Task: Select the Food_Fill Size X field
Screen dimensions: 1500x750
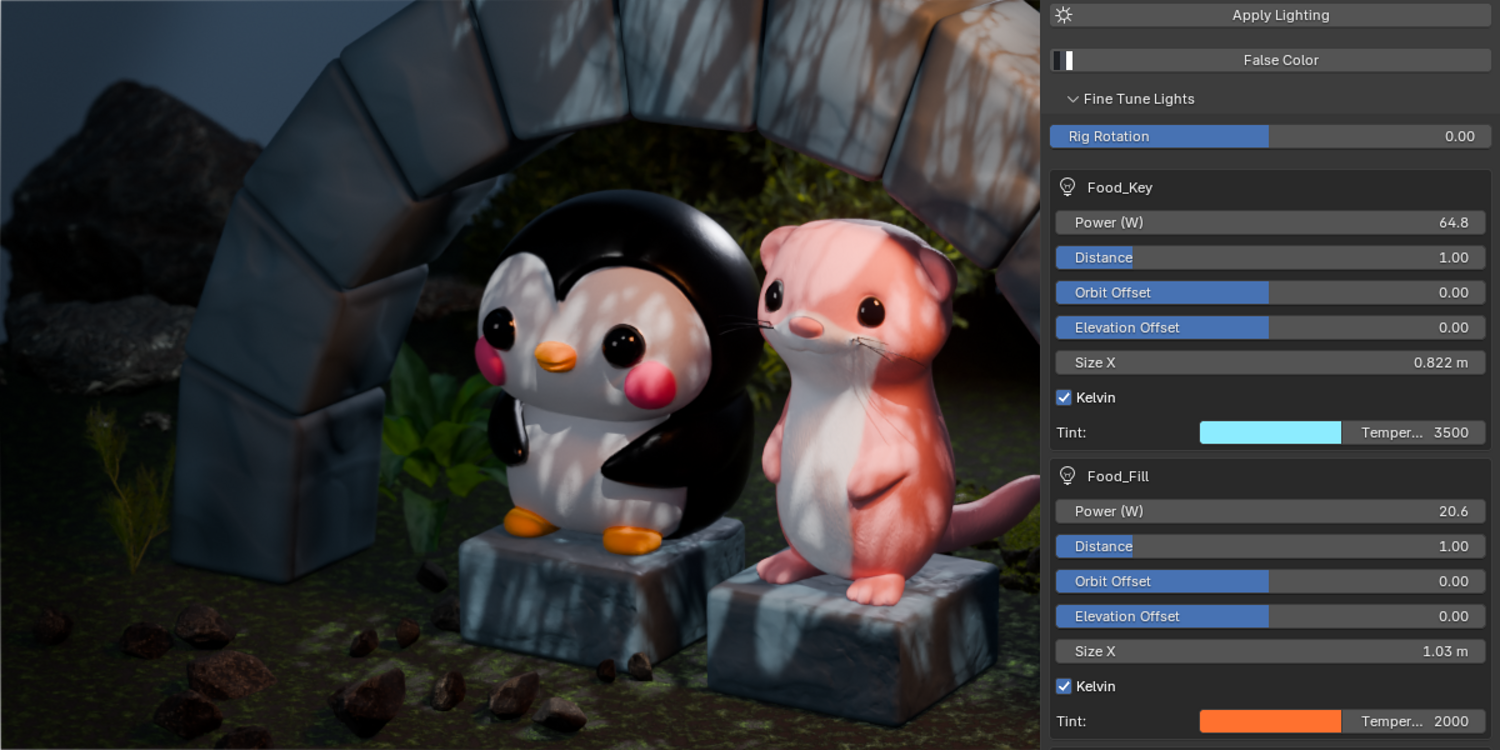Action: point(1270,651)
